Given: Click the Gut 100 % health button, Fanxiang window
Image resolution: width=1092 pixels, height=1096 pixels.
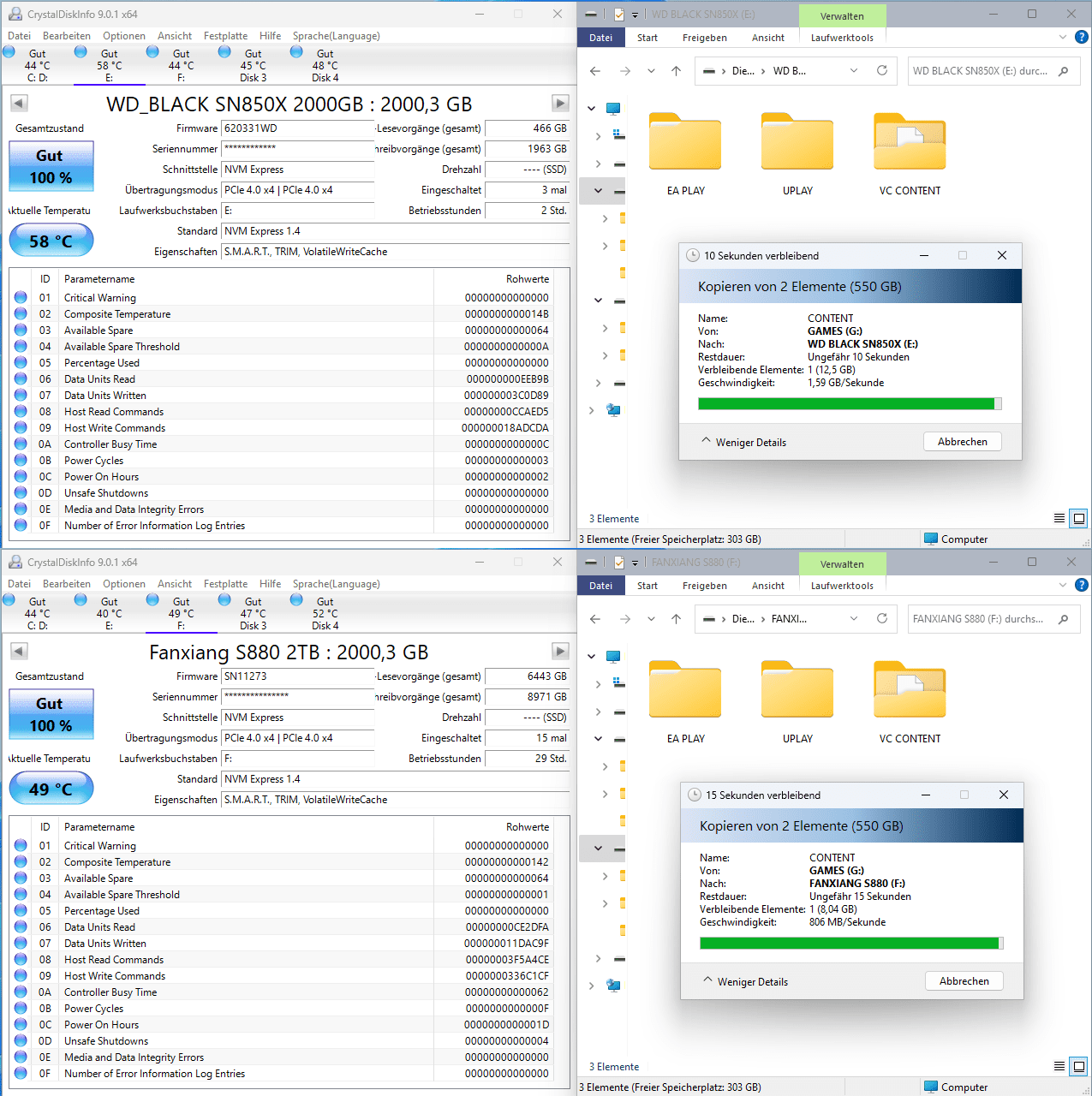Looking at the screenshot, I should coord(51,714).
